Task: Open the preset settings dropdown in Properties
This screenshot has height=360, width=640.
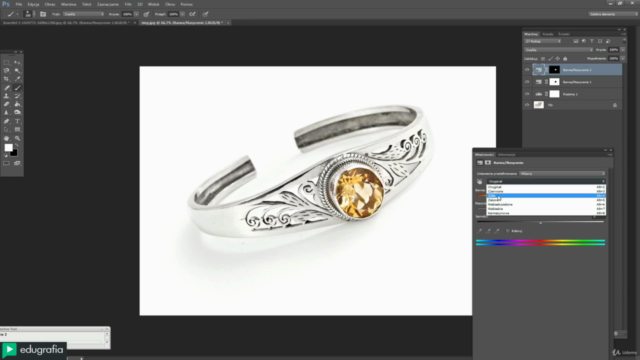Action: point(562,174)
